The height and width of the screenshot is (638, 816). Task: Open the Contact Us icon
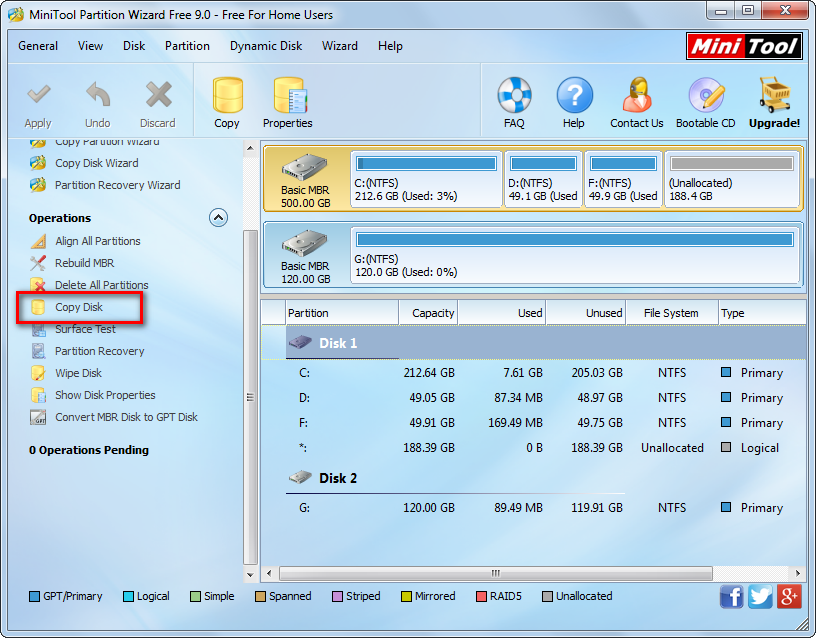(637, 95)
